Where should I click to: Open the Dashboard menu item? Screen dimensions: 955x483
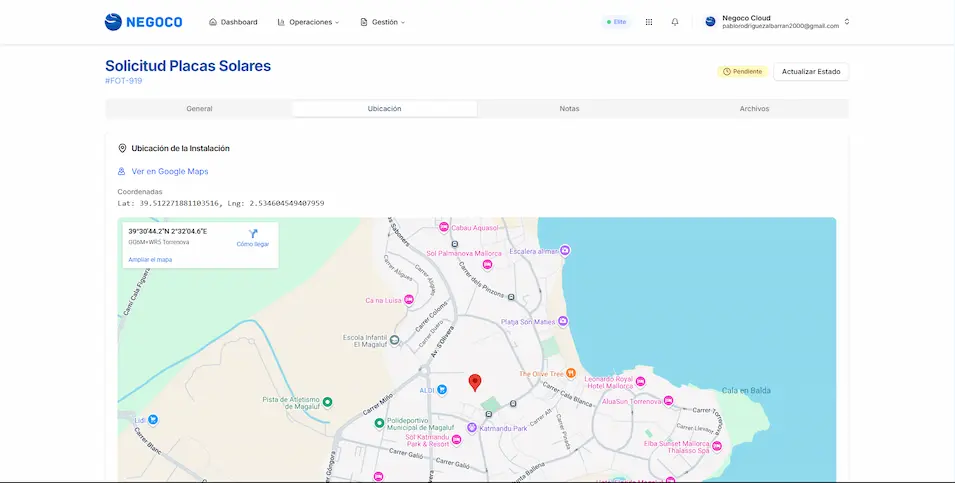233,22
